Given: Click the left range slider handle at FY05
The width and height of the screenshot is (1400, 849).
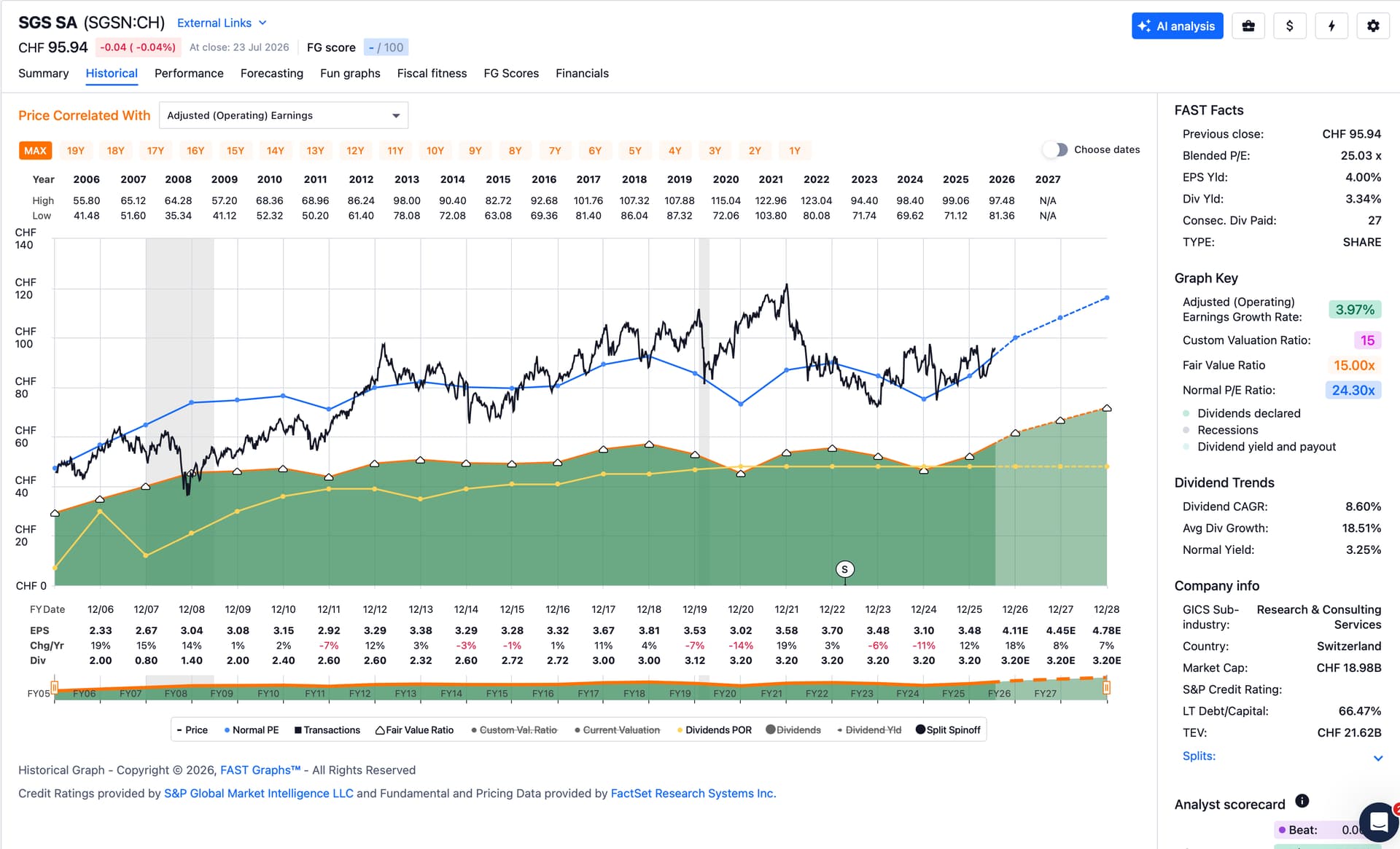Looking at the screenshot, I should (x=55, y=687).
